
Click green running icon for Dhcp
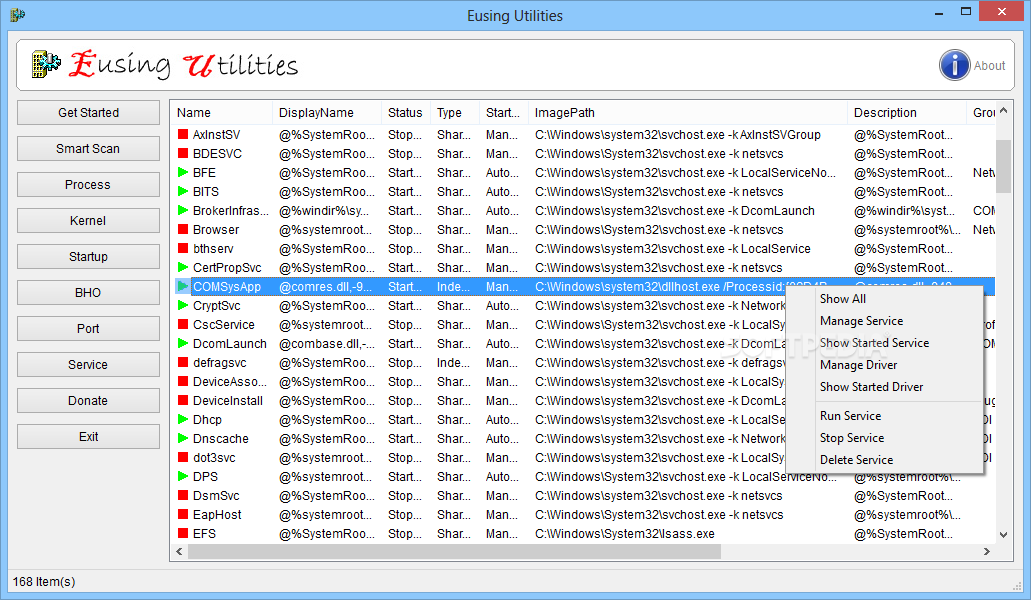[183, 419]
